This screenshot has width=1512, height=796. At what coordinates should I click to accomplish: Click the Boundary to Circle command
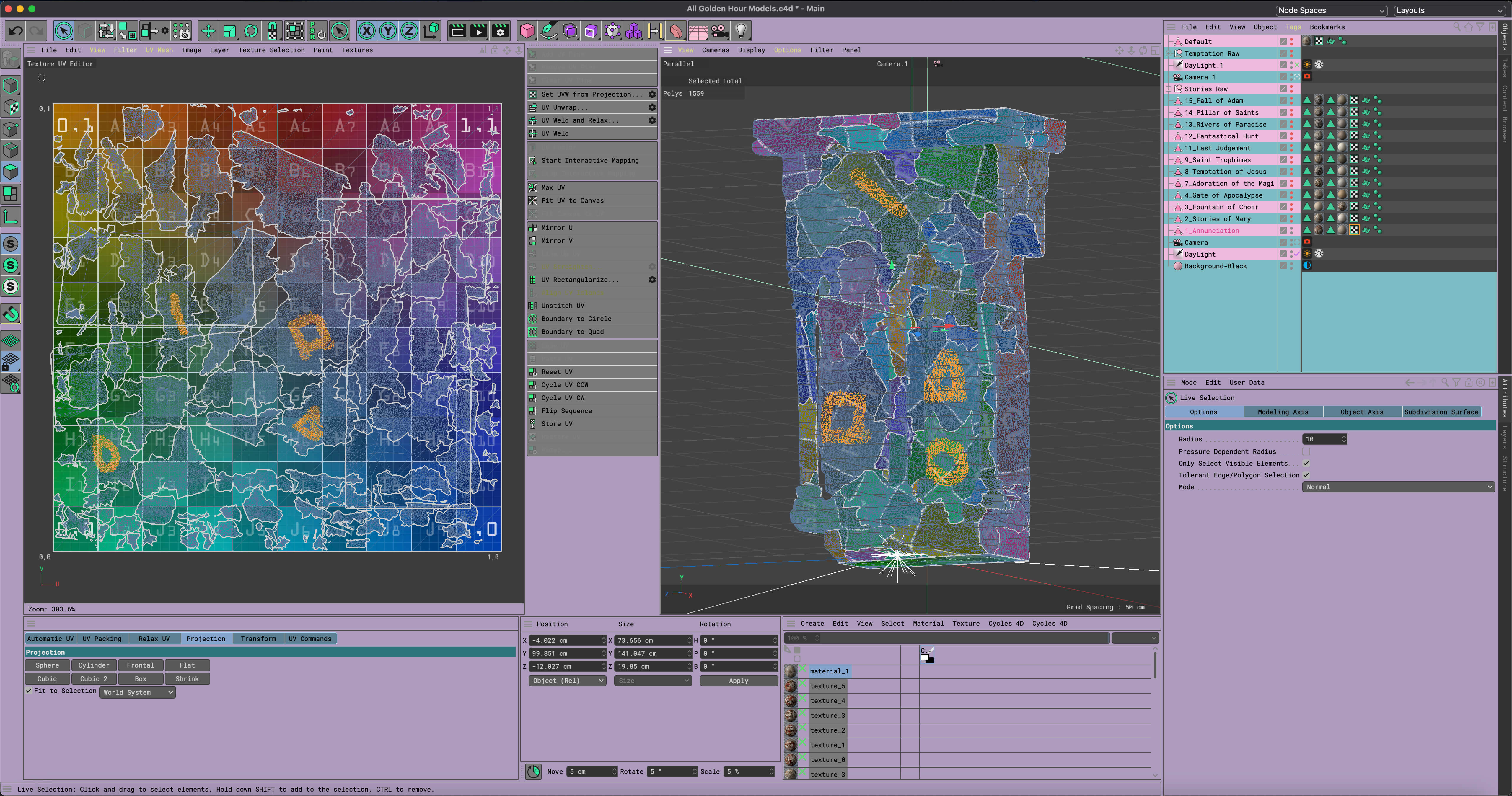575,318
